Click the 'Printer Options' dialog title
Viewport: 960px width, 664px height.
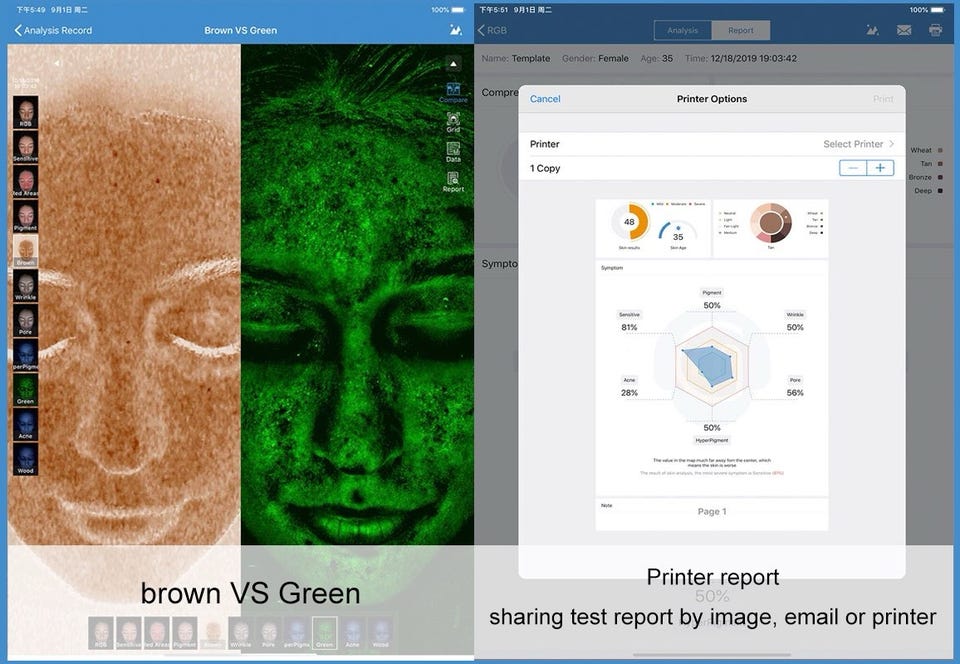click(x=712, y=99)
